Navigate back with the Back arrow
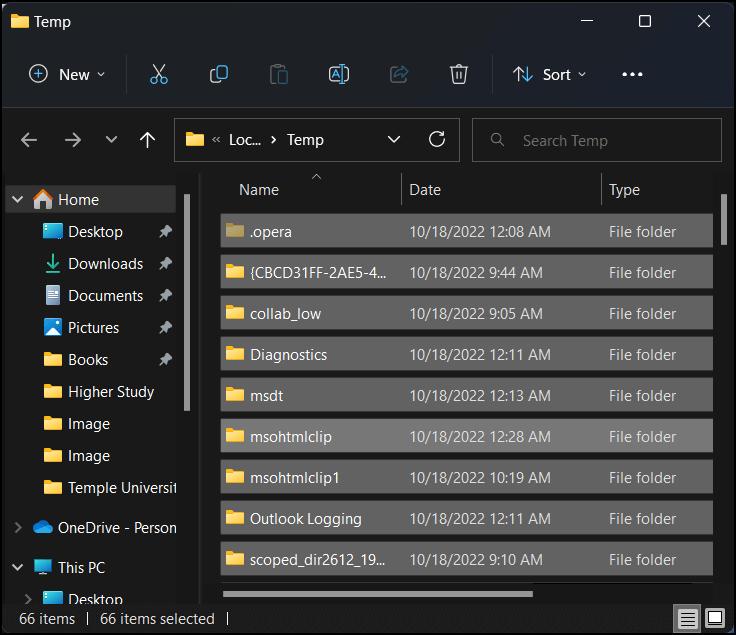 (x=29, y=140)
